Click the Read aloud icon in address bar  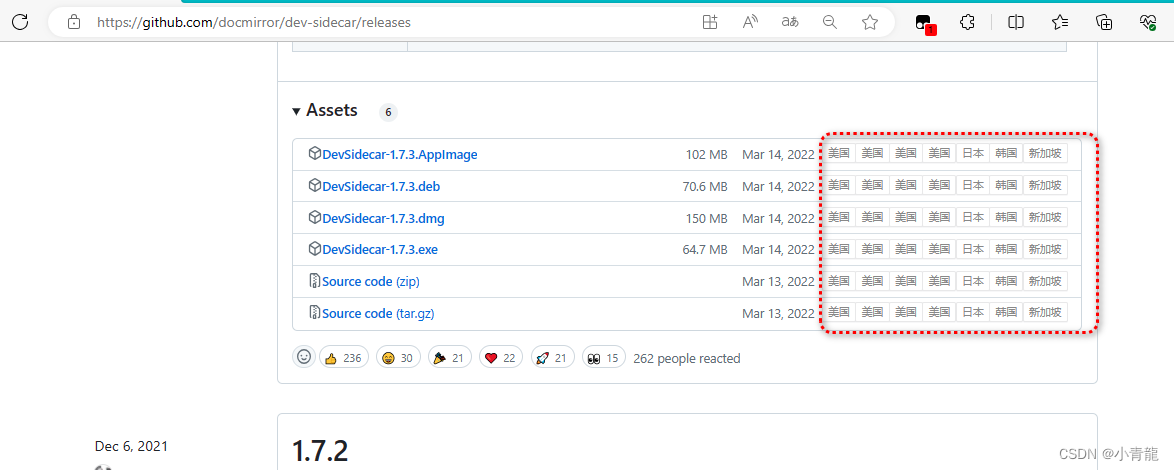coord(750,22)
